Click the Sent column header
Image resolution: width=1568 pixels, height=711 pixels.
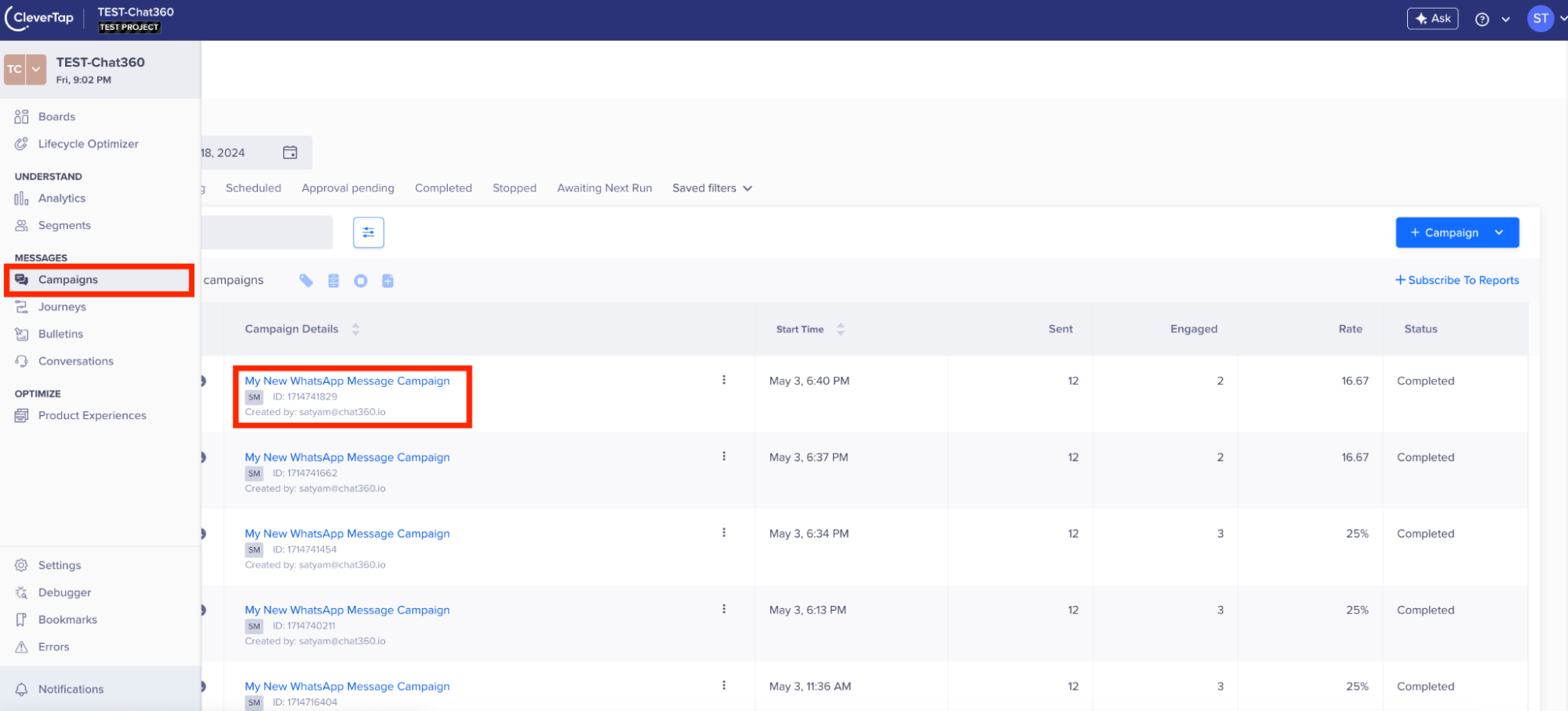tap(1060, 329)
